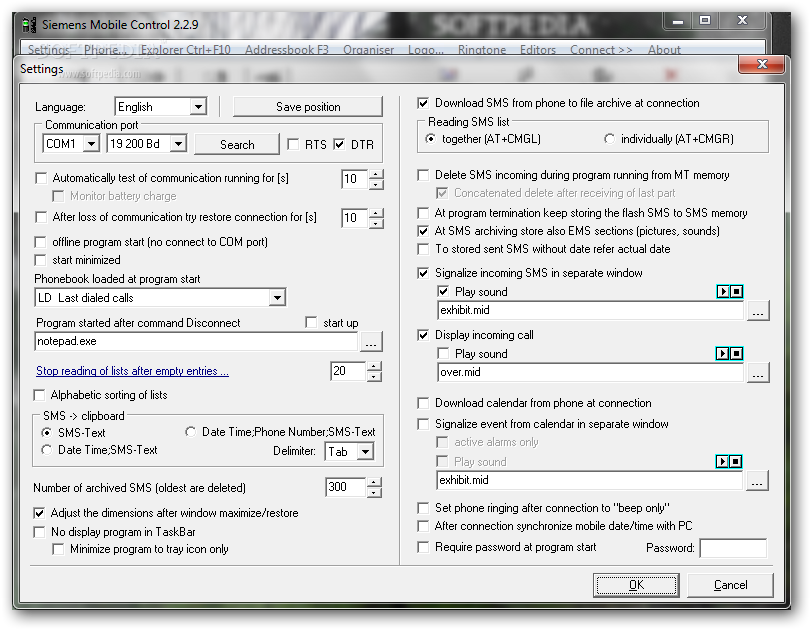Open the Addressbook F3 menu
811x630 pixels.
[x=287, y=50]
